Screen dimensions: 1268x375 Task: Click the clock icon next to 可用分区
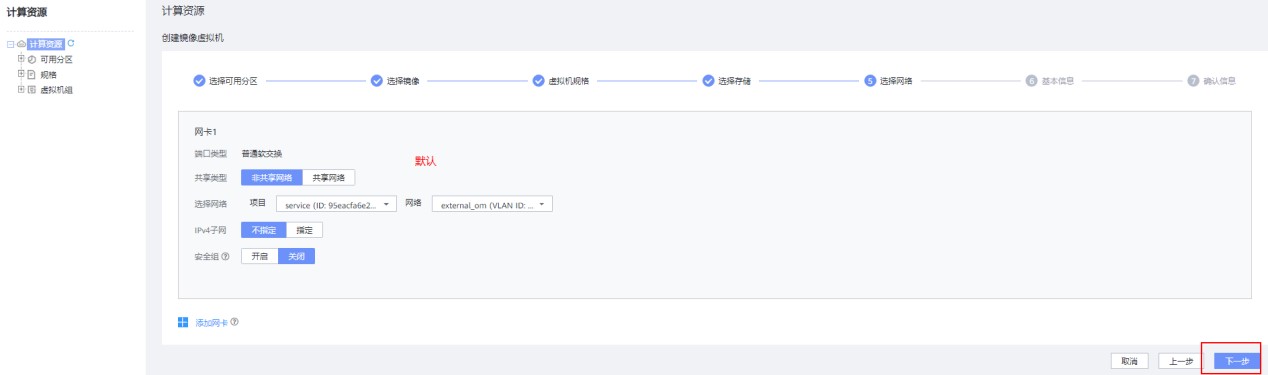coord(32,59)
